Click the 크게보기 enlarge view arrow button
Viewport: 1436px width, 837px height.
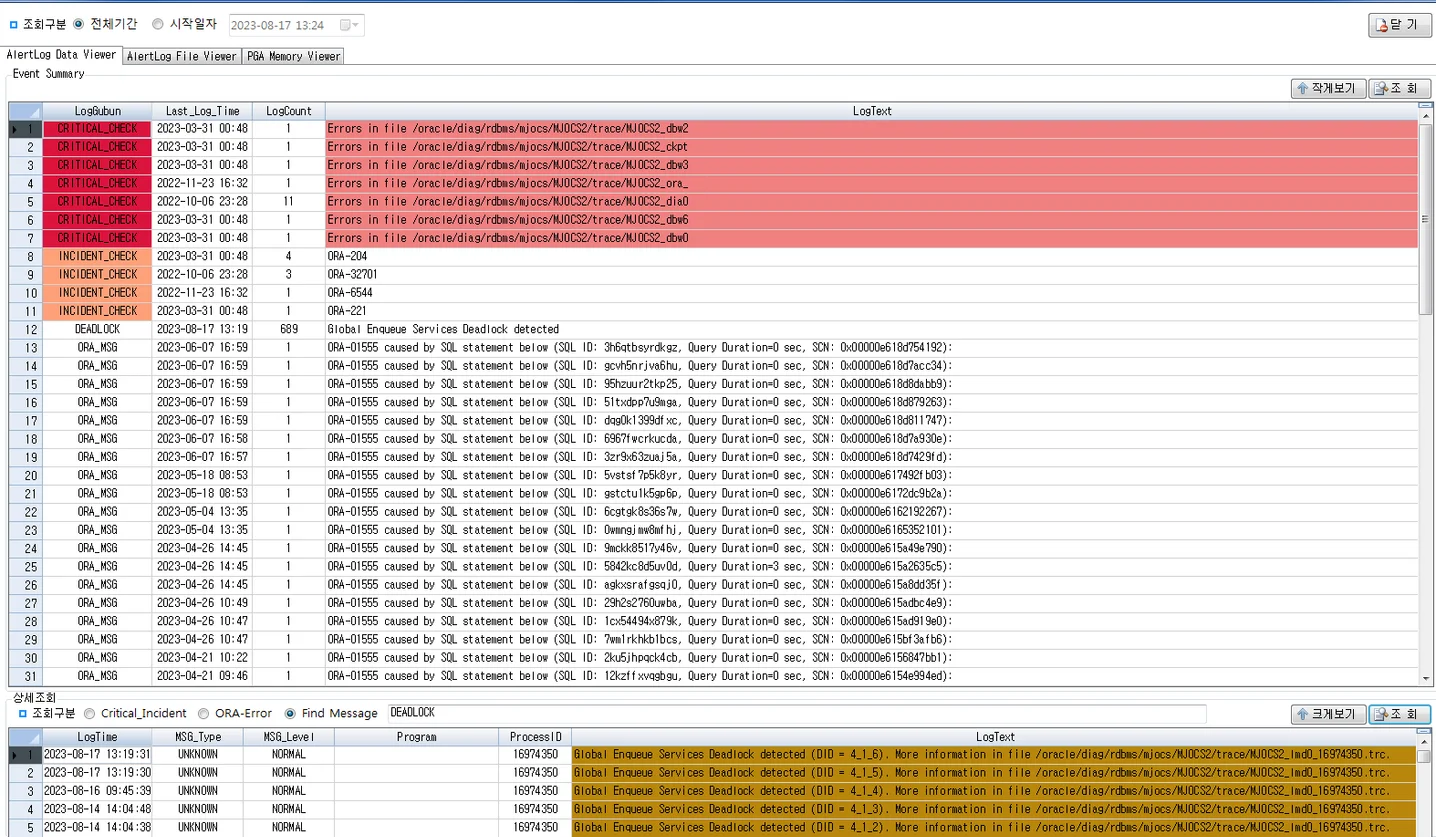click(x=1328, y=714)
